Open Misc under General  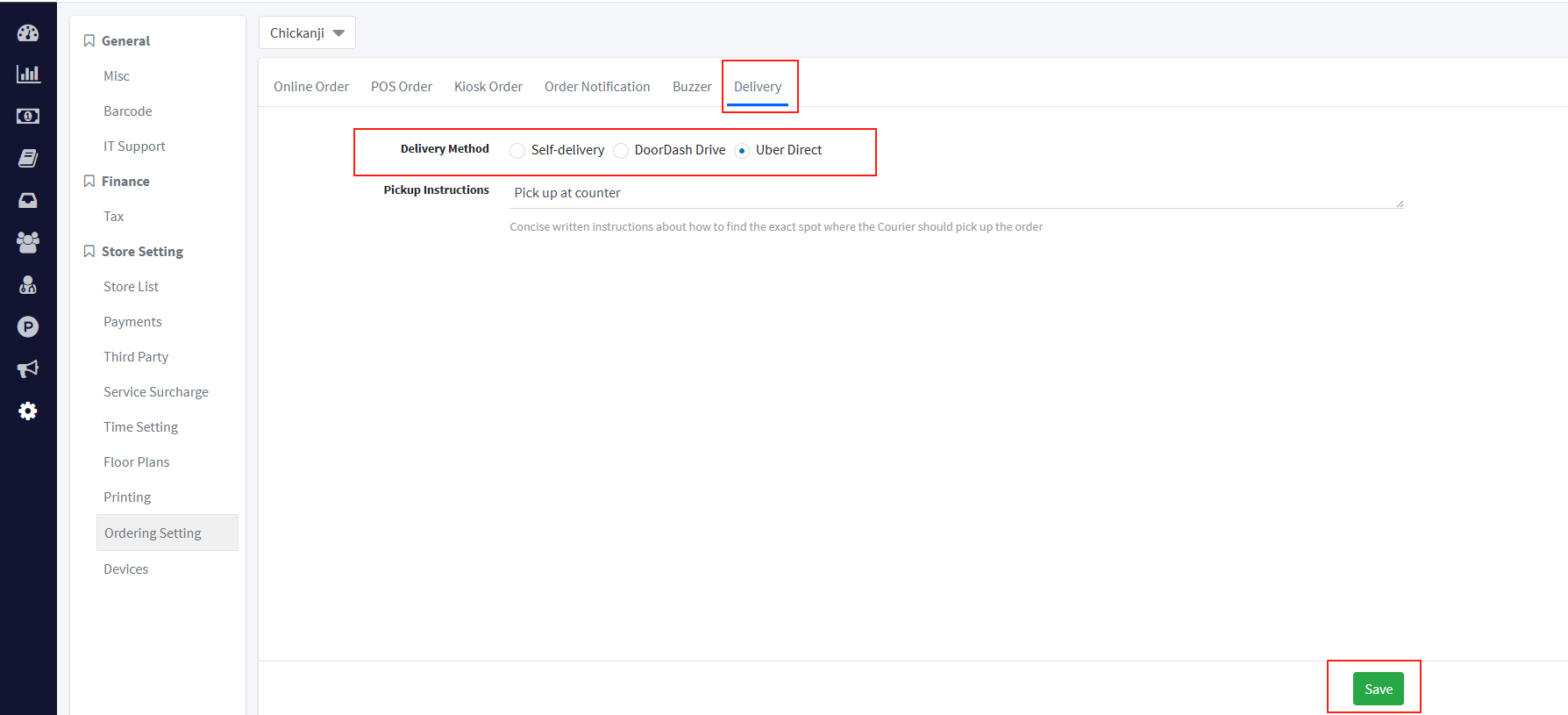click(x=117, y=76)
